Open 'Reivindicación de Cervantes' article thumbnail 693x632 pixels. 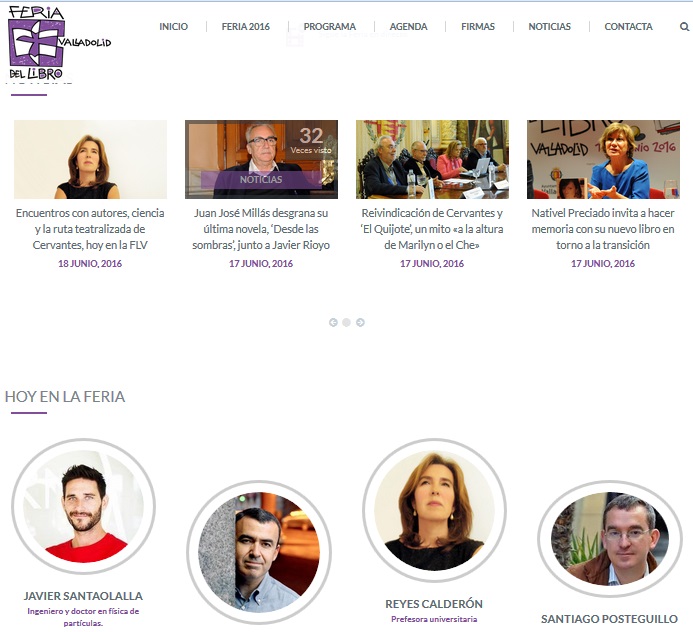432,159
